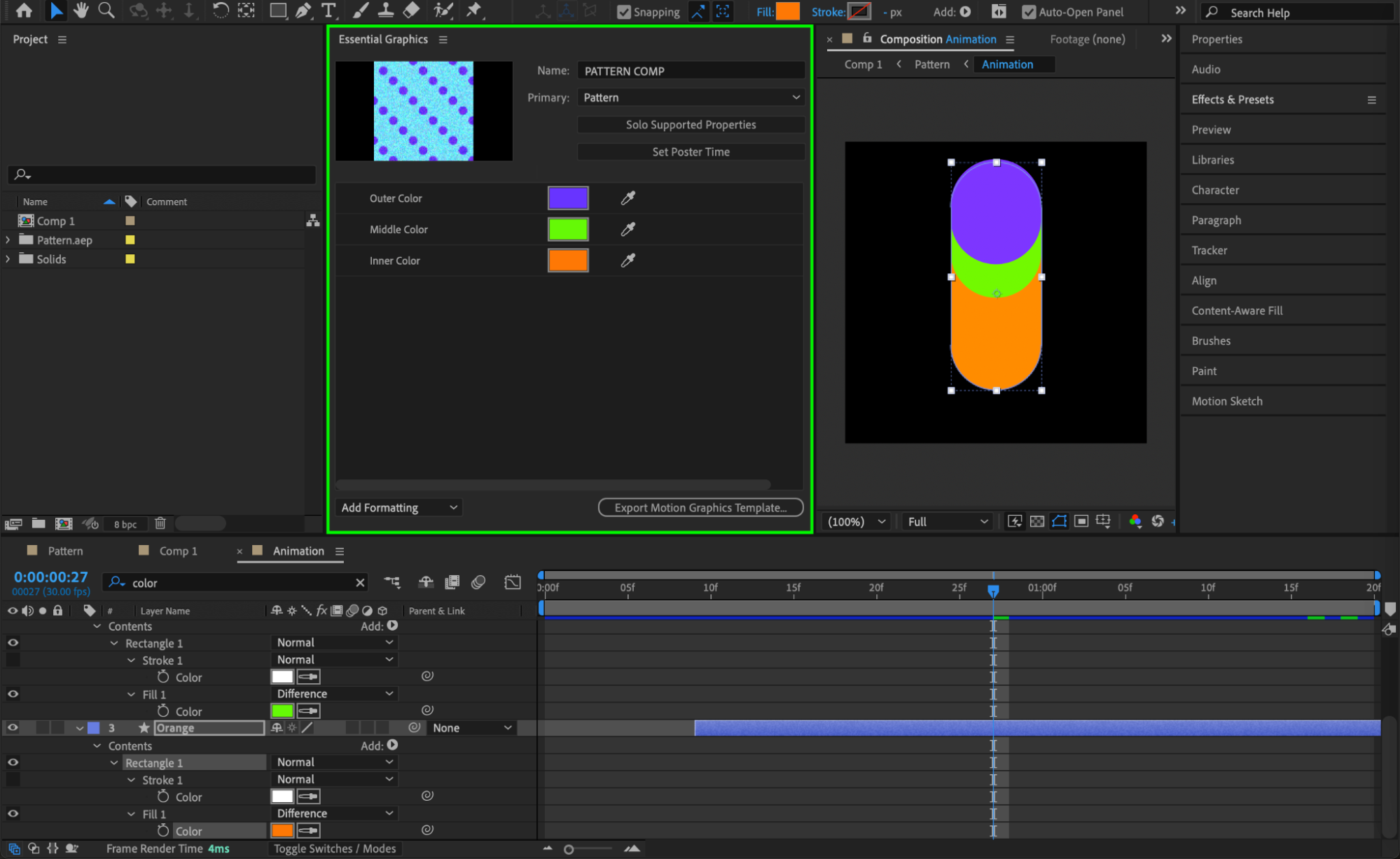Open the Primary Pattern dropdown
This screenshot has height=859, width=1400.
click(691, 97)
